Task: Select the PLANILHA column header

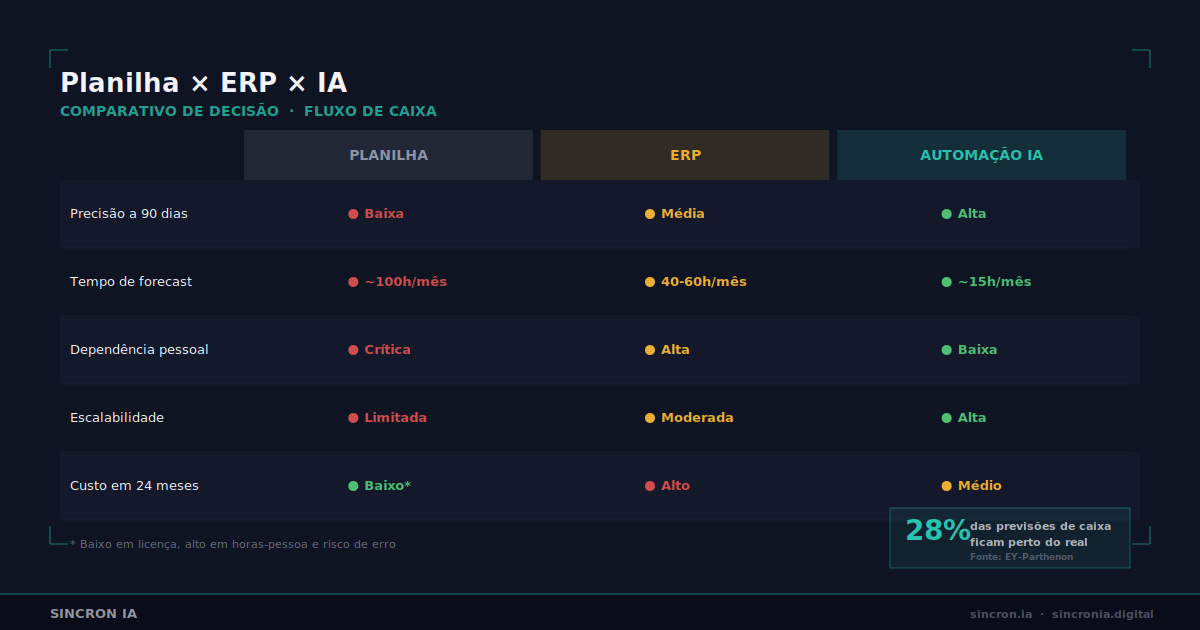Action: click(x=388, y=155)
